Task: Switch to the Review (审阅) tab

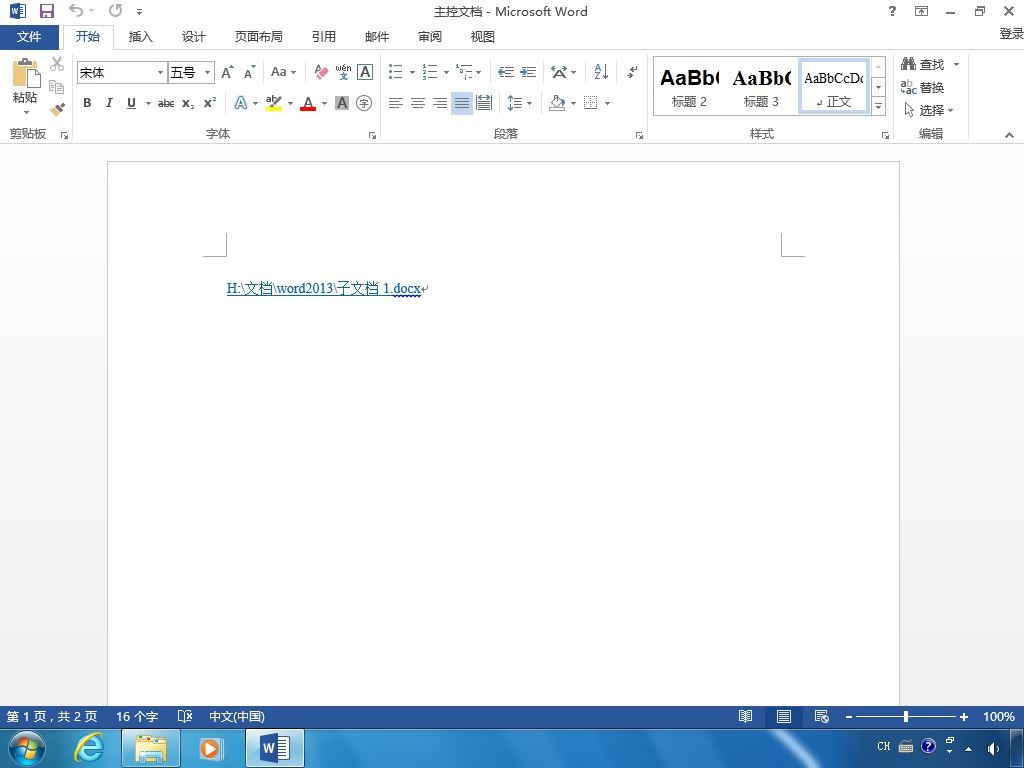Action: pos(430,37)
